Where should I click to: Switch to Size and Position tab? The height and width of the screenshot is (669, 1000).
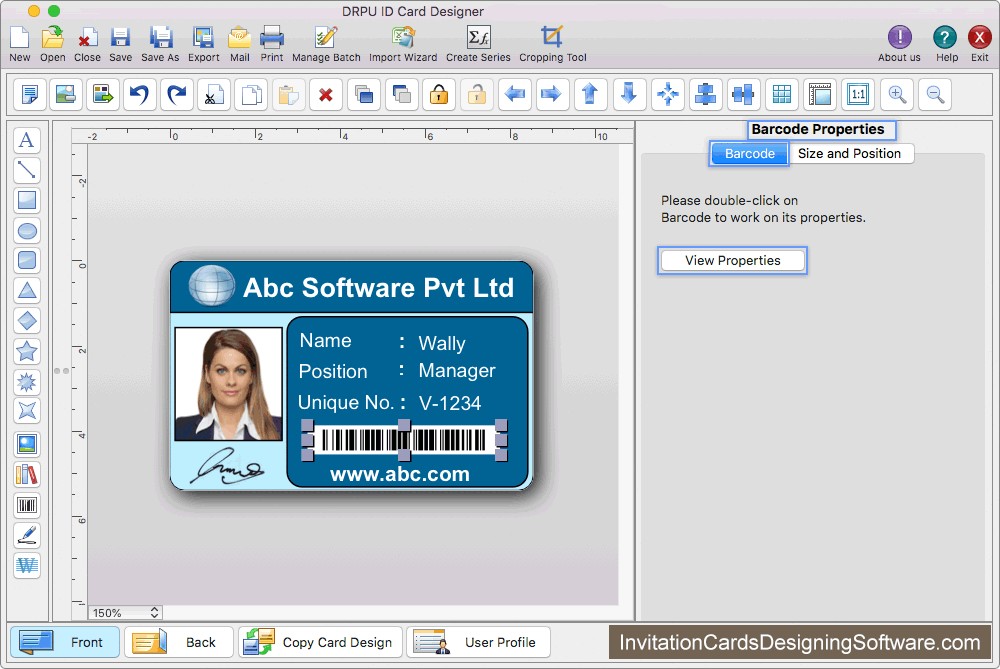[x=849, y=154]
